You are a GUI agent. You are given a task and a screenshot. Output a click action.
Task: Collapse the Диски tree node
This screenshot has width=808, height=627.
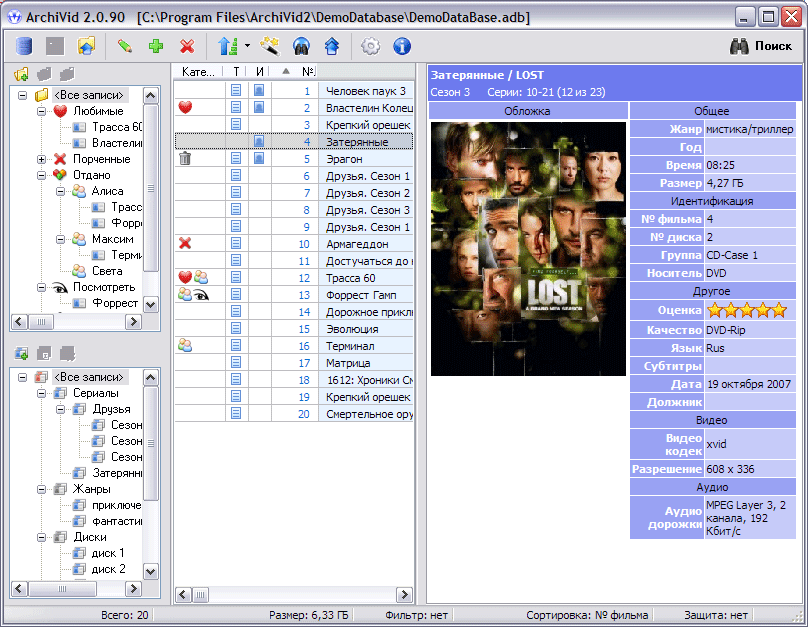coord(41,537)
